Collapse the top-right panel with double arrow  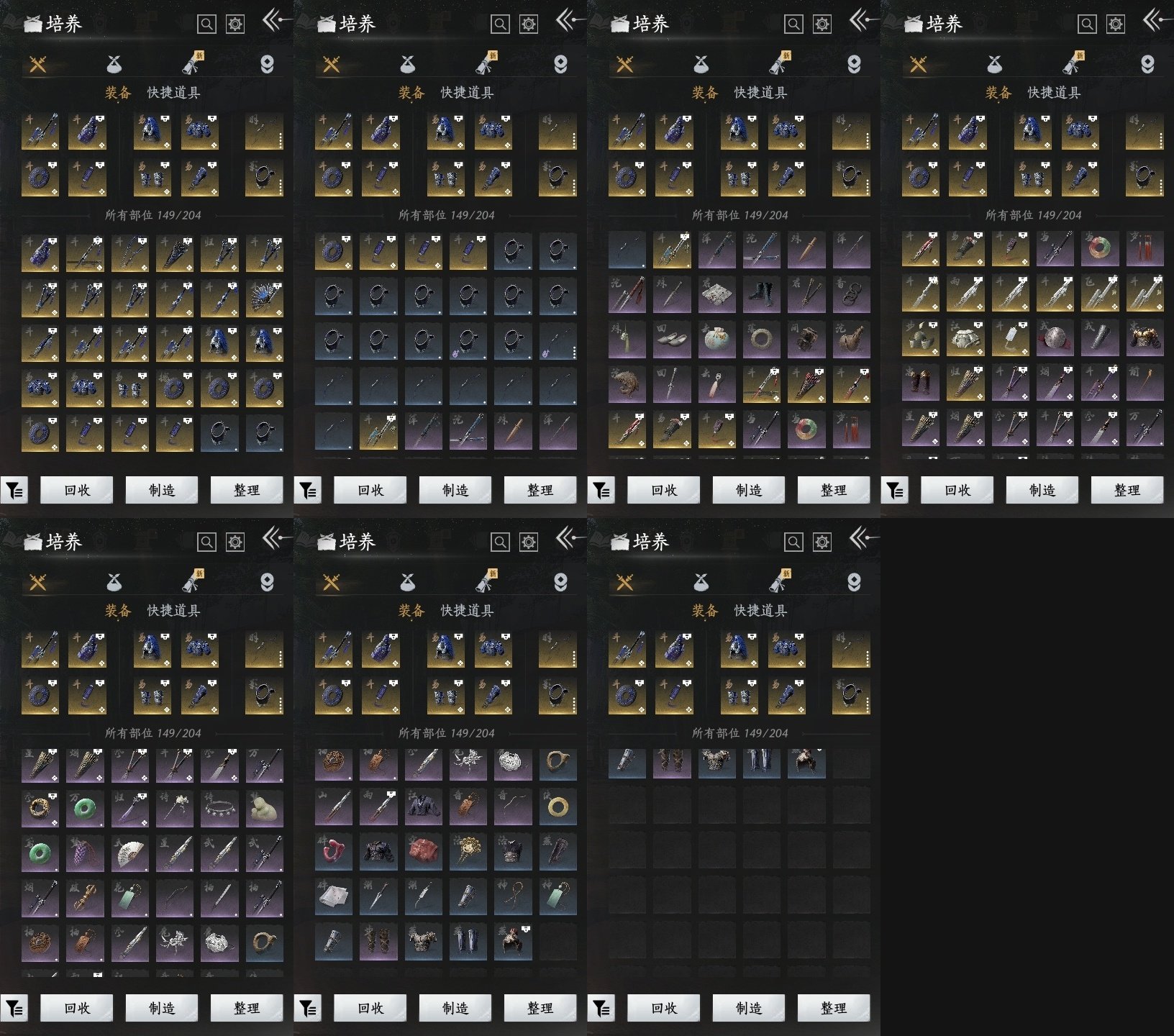pyautogui.click(x=1154, y=20)
